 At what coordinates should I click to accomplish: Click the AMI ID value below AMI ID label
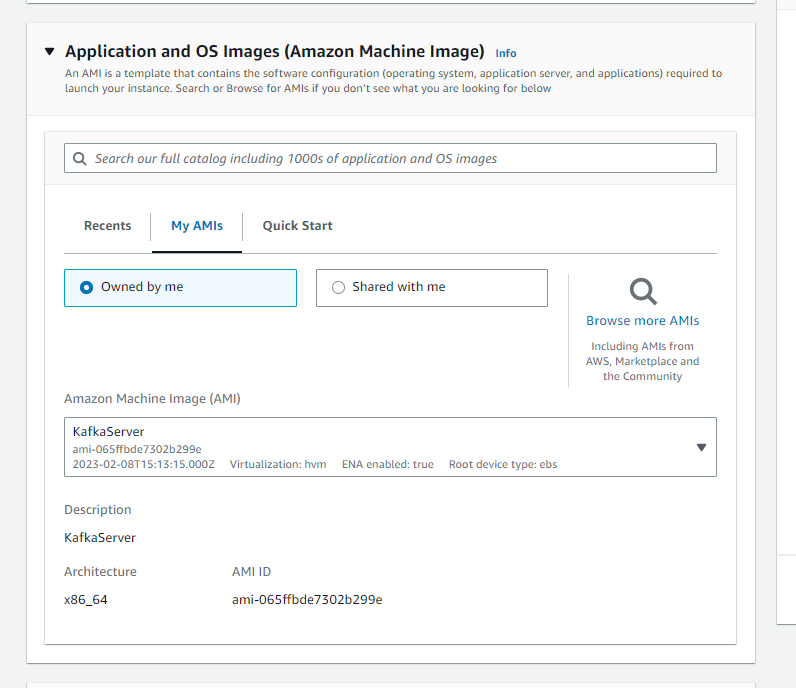tap(307, 600)
